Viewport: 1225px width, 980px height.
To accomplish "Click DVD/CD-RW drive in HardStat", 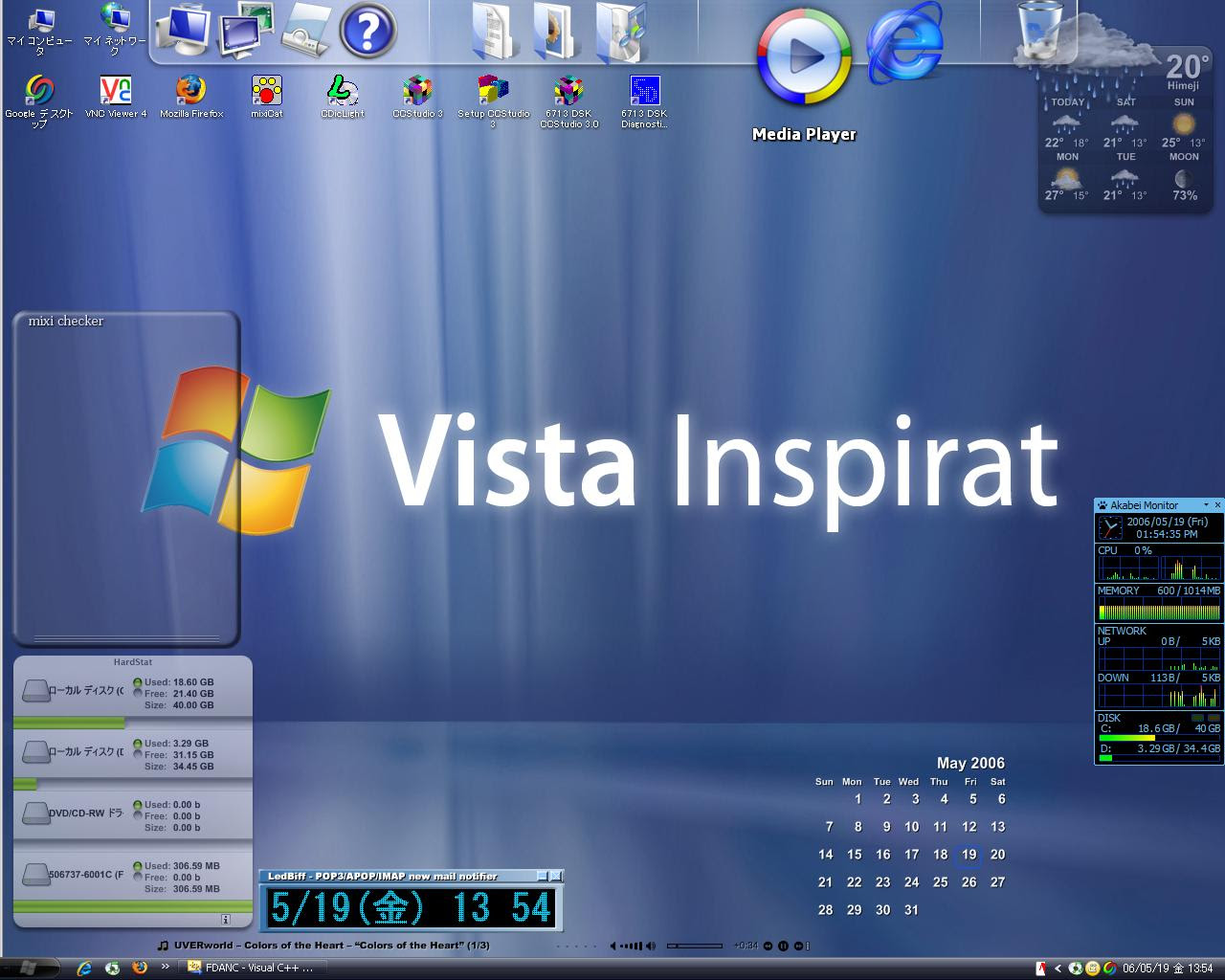I will click(x=133, y=816).
